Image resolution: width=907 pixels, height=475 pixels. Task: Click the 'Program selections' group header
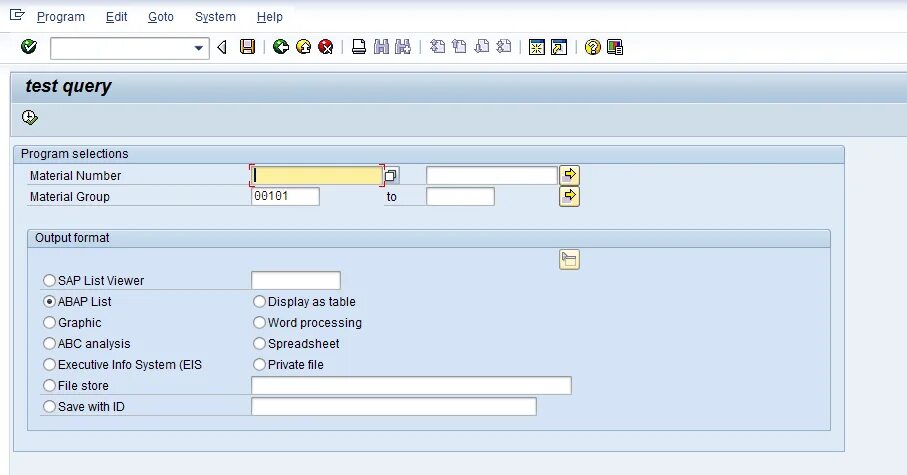pos(75,154)
